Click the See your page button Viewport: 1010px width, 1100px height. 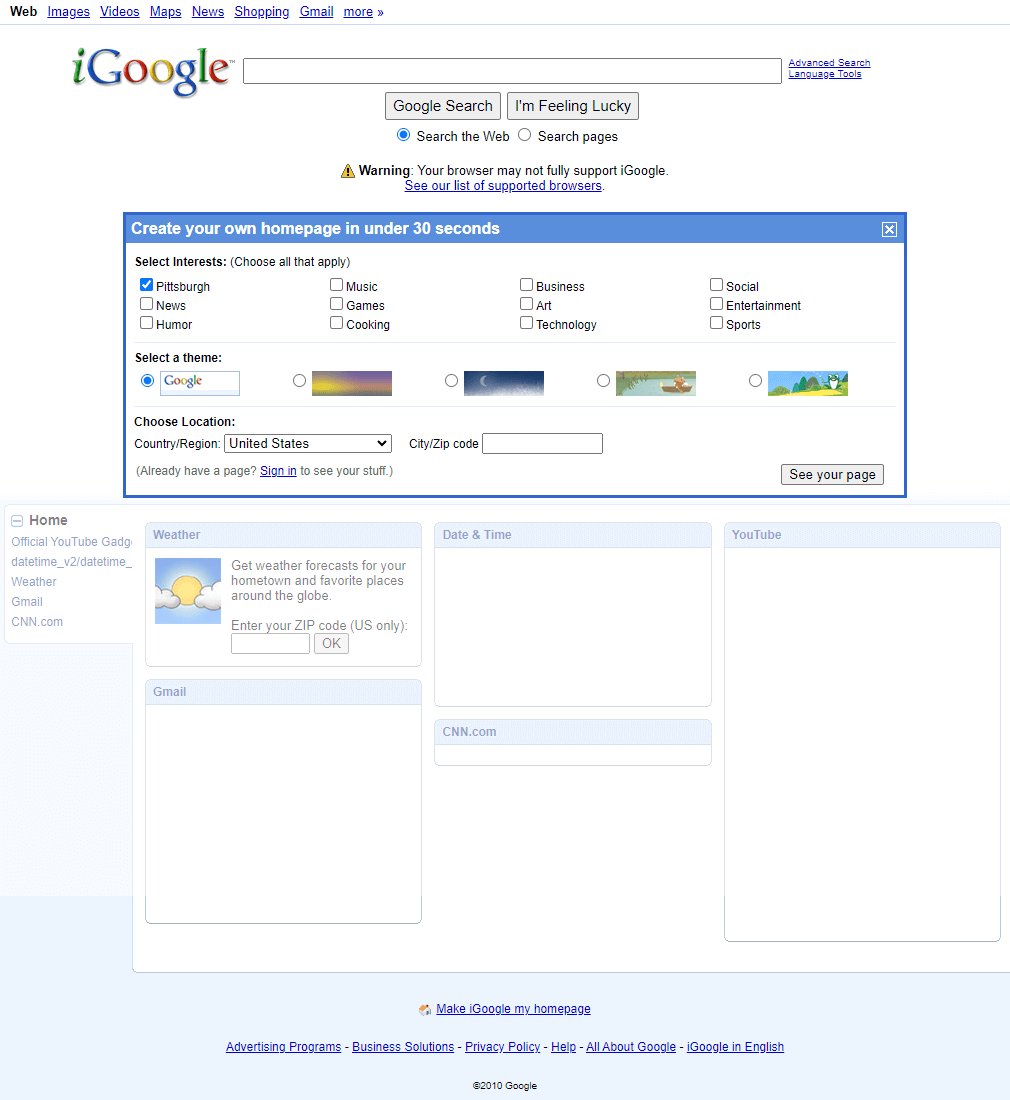[832, 474]
